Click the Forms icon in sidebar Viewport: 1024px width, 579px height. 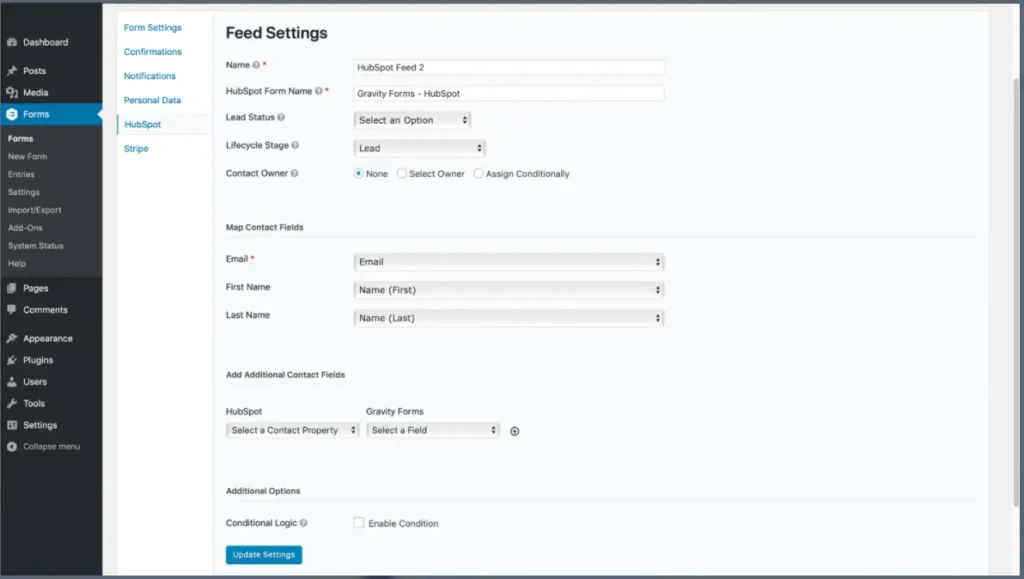tap(12, 114)
